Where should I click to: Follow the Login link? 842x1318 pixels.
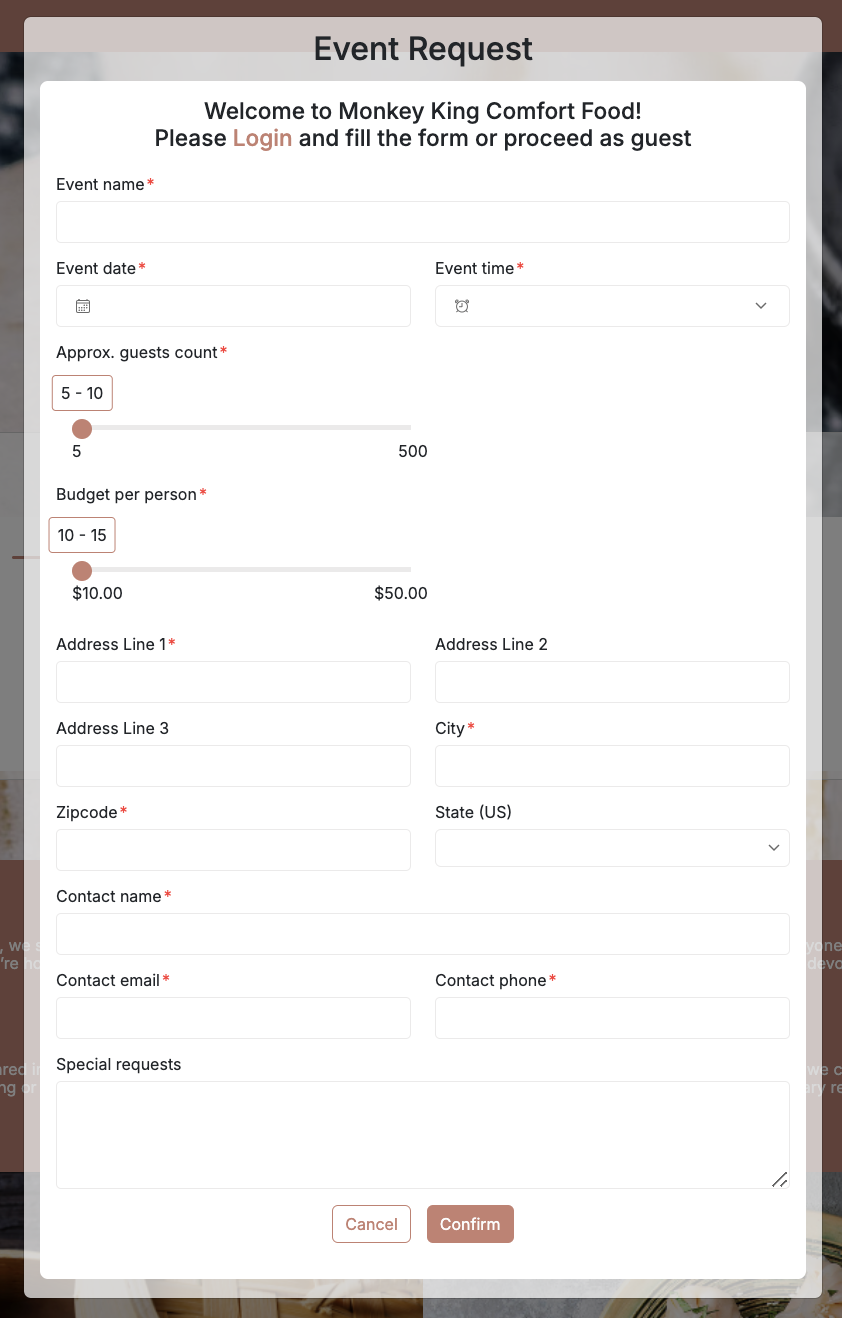tap(262, 138)
